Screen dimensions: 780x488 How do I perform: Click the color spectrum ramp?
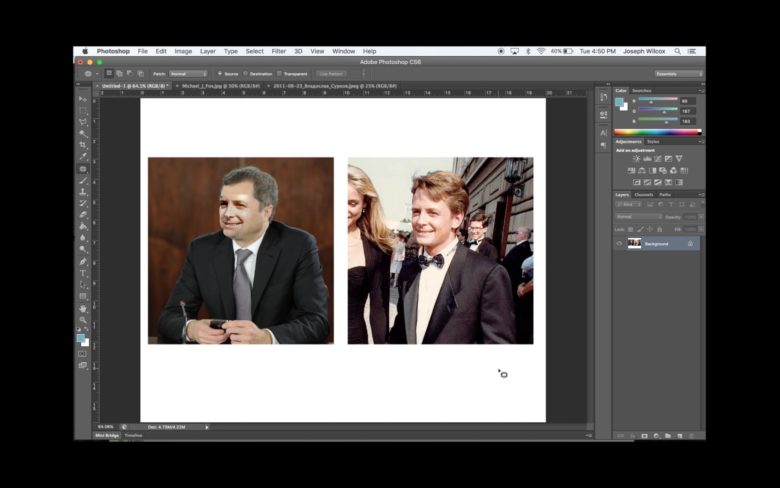pyautogui.click(x=657, y=132)
